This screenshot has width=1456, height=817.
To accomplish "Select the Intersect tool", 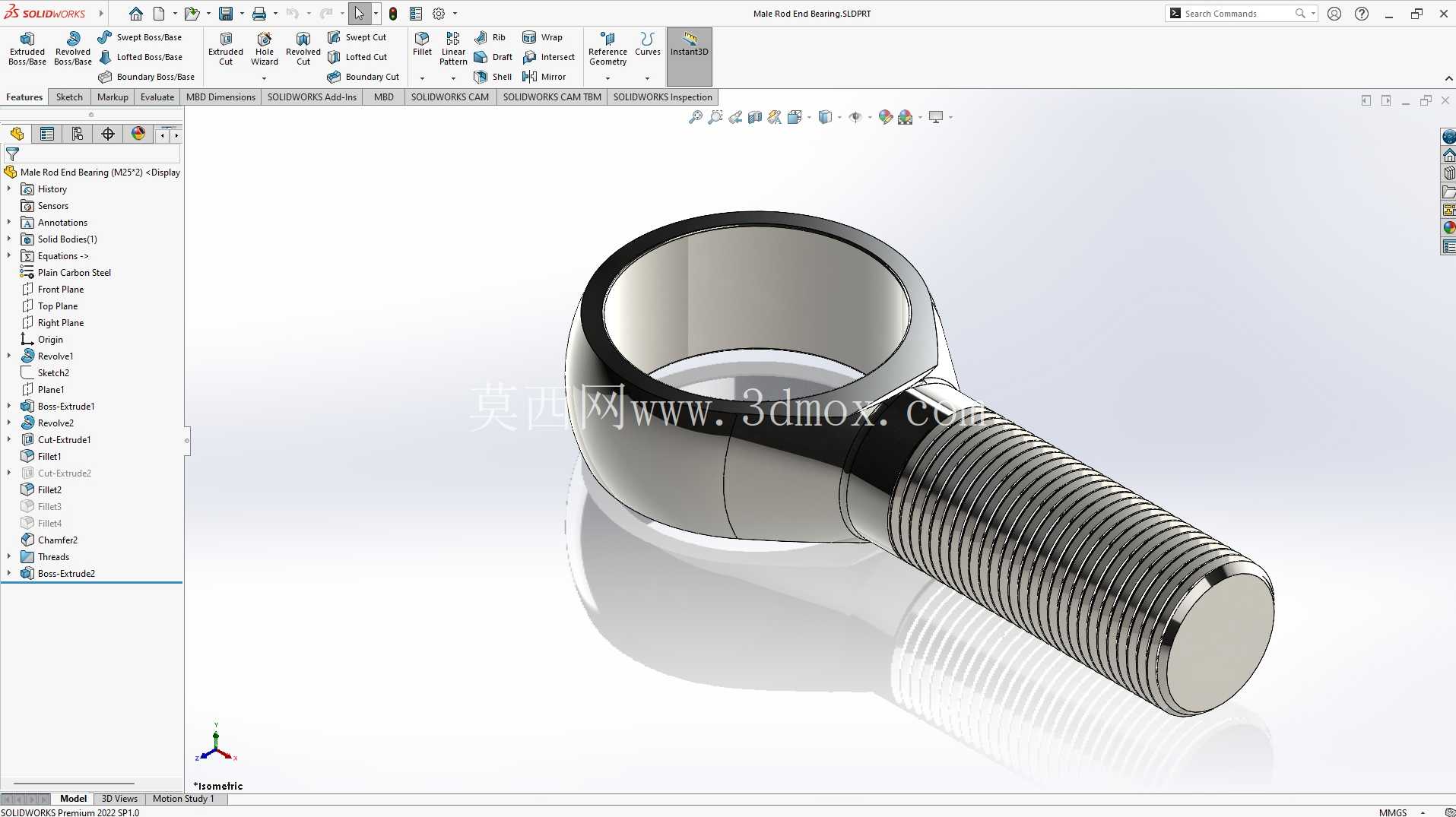I will (548, 57).
